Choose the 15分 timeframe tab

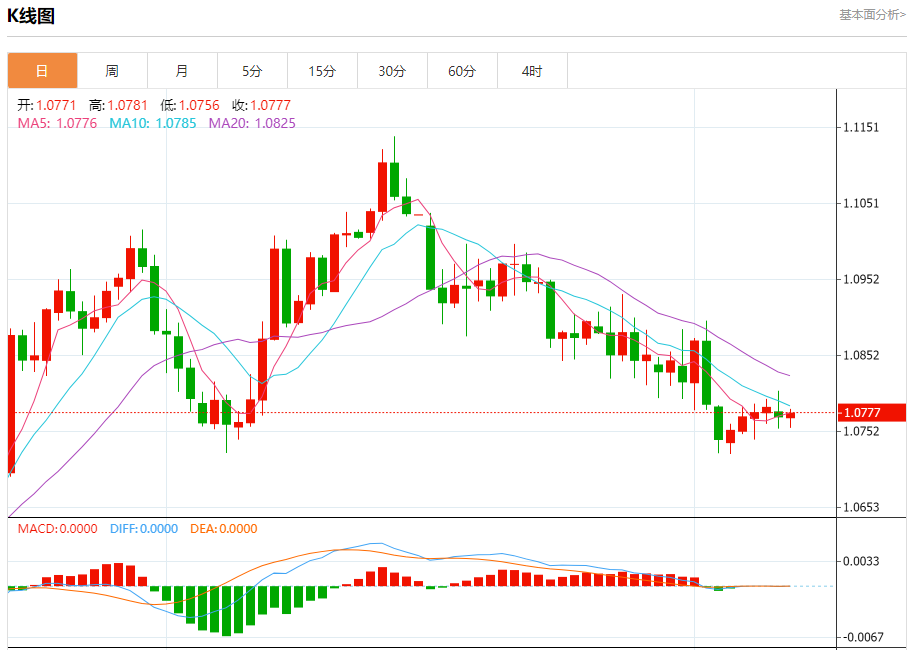322,71
